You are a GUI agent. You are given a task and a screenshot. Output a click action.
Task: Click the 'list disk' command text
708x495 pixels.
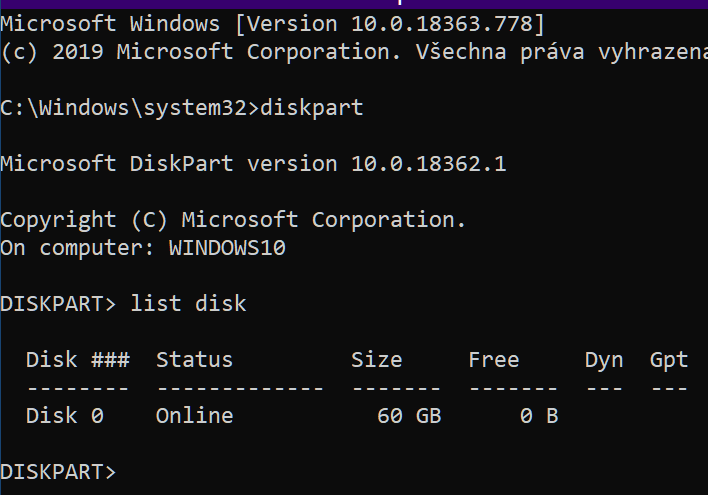coord(188,304)
